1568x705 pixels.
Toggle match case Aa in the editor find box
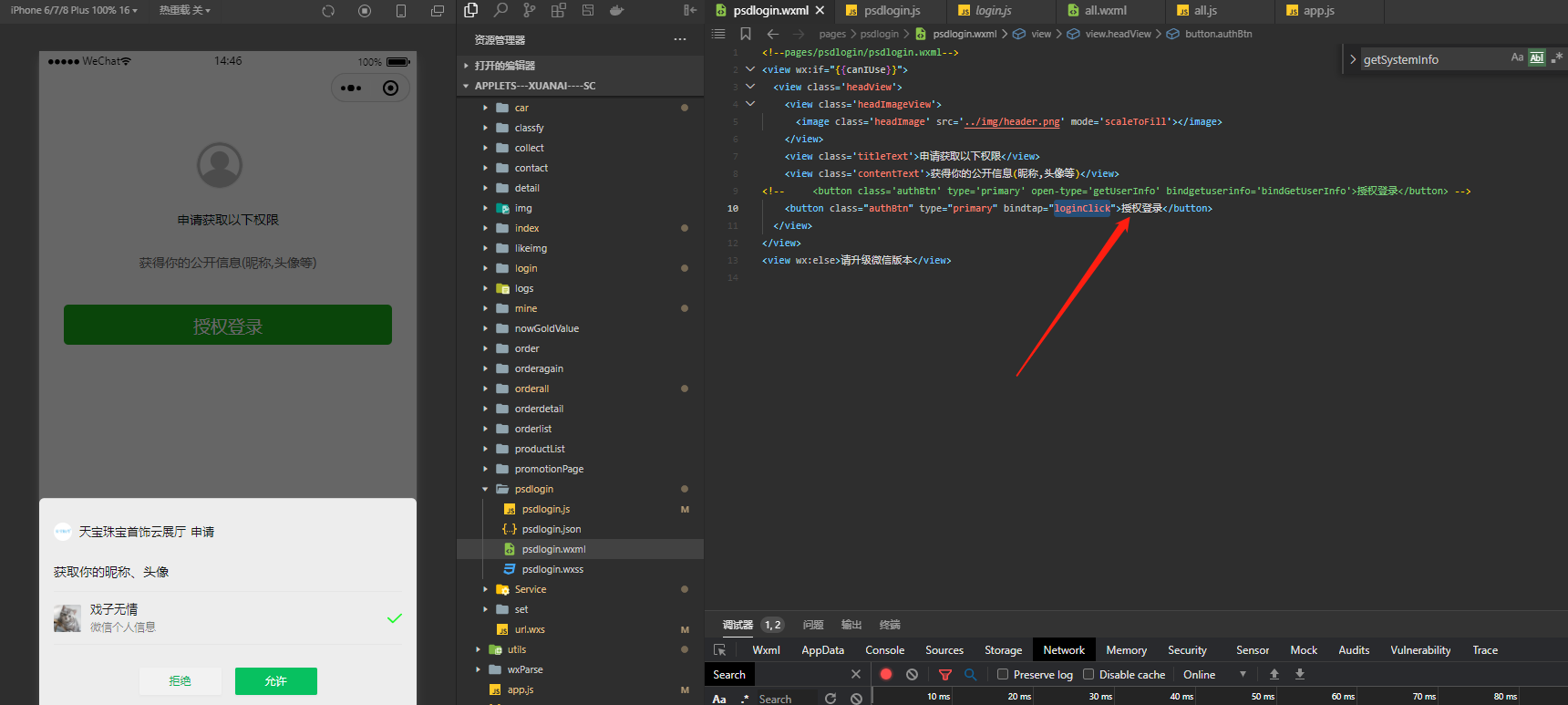point(1517,57)
